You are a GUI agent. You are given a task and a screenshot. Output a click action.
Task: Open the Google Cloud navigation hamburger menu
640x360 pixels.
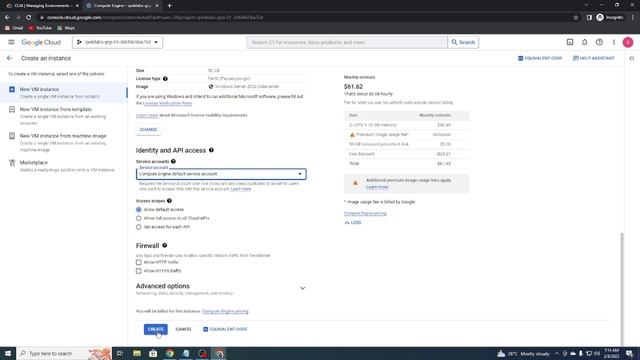click(x=11, y=42)
